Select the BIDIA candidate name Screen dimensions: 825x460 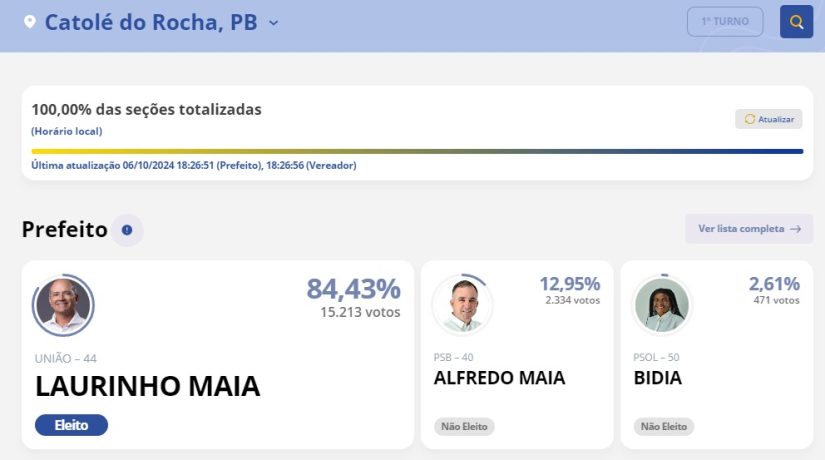[x=657, y=378]
